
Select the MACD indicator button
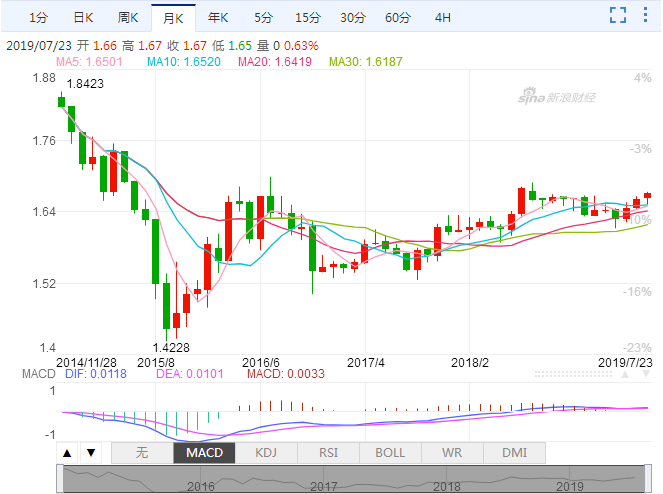point(204,453)
